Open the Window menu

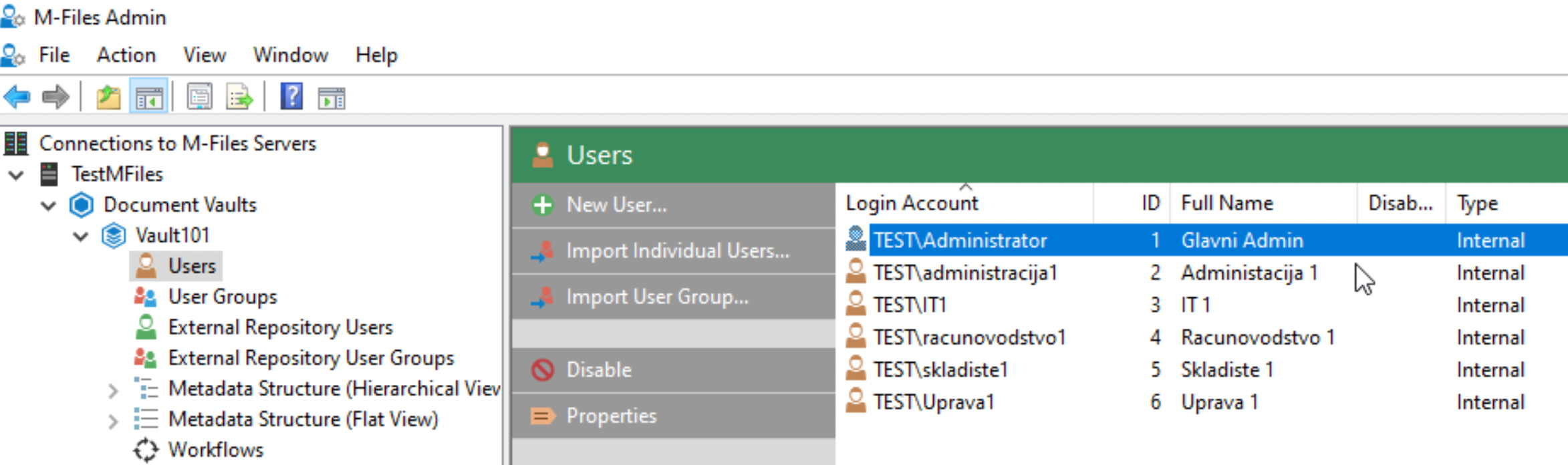click(x=291, y=55)
